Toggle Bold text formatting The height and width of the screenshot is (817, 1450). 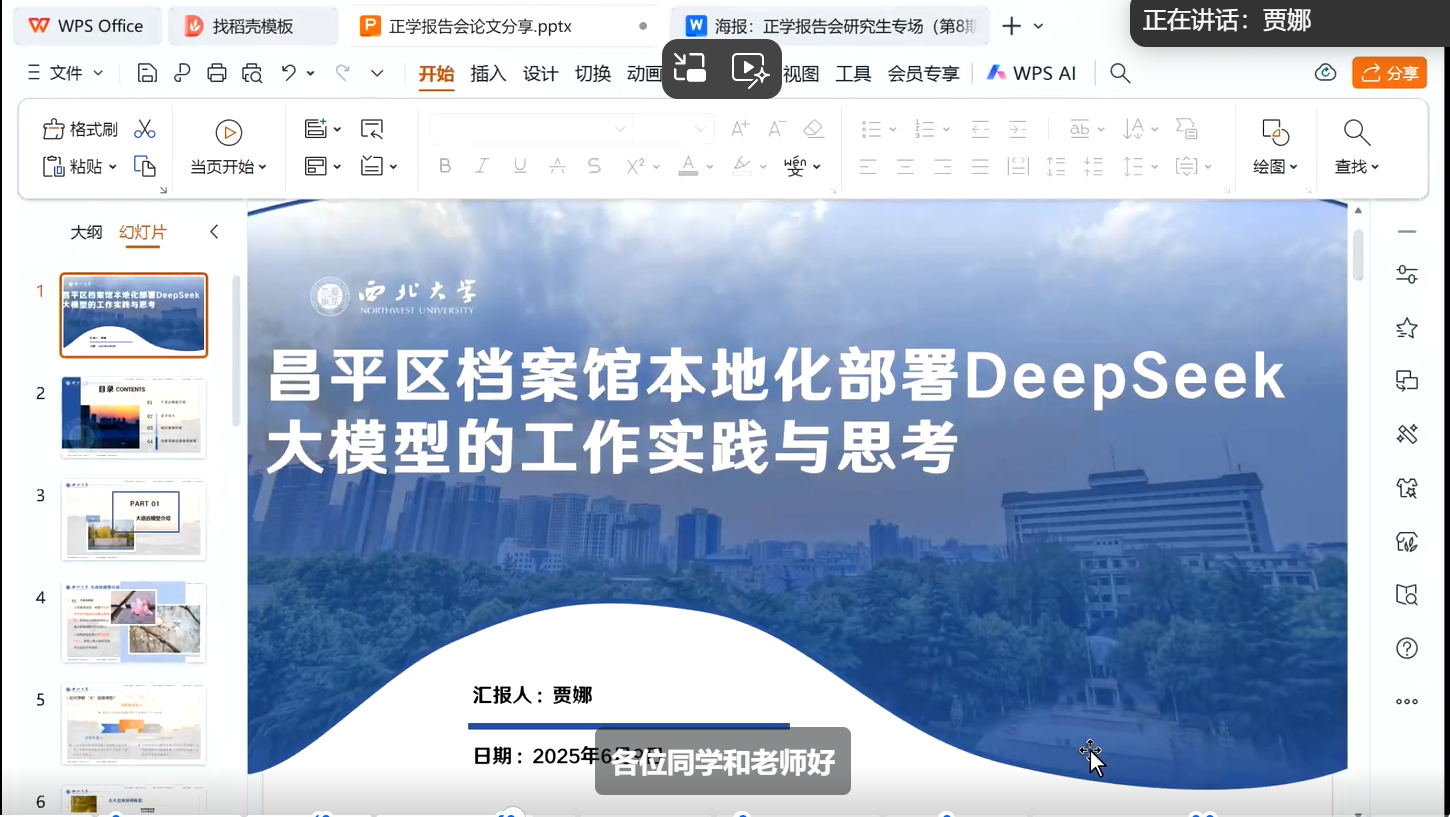pyautogui.click(x=446, y=166)
